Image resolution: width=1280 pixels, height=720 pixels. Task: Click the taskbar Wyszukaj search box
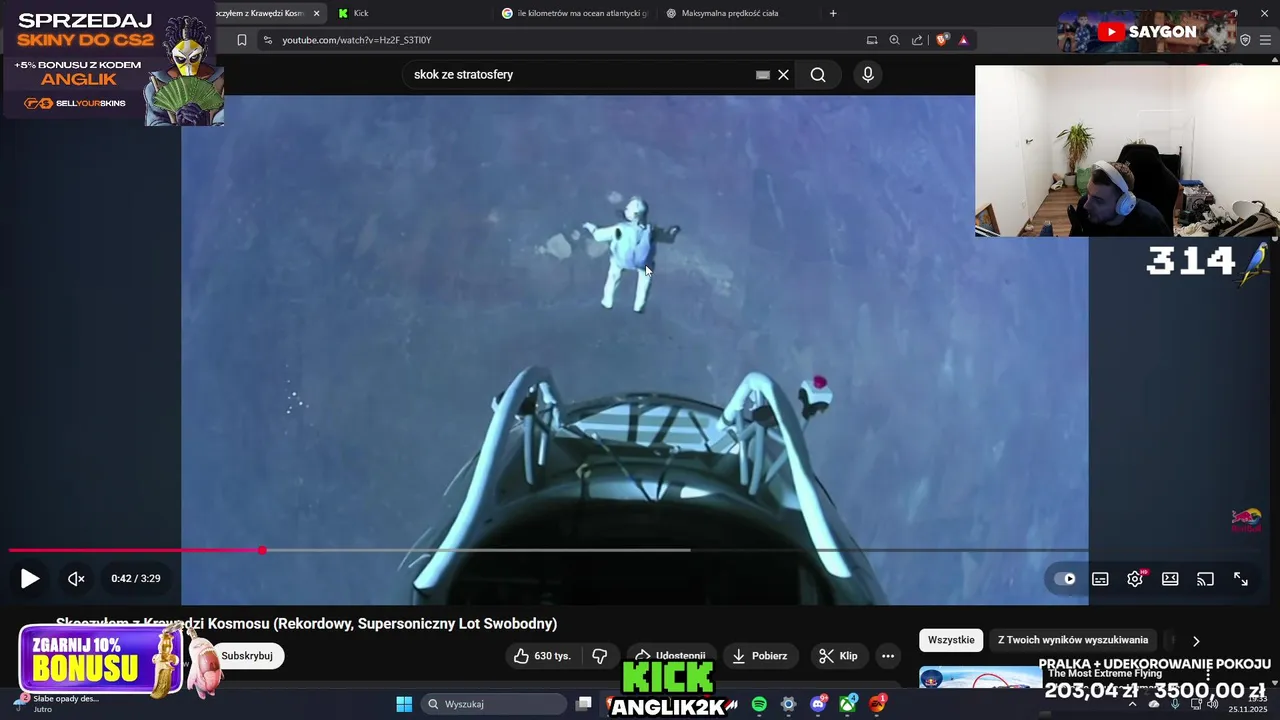pos(494,704)
